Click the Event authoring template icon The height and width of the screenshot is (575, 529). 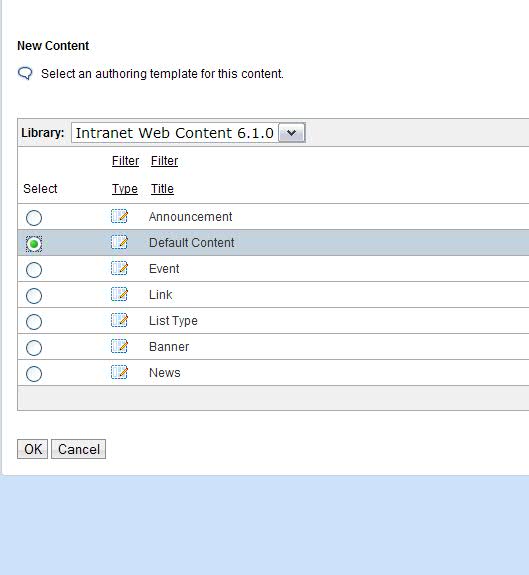tap(119, 268)
